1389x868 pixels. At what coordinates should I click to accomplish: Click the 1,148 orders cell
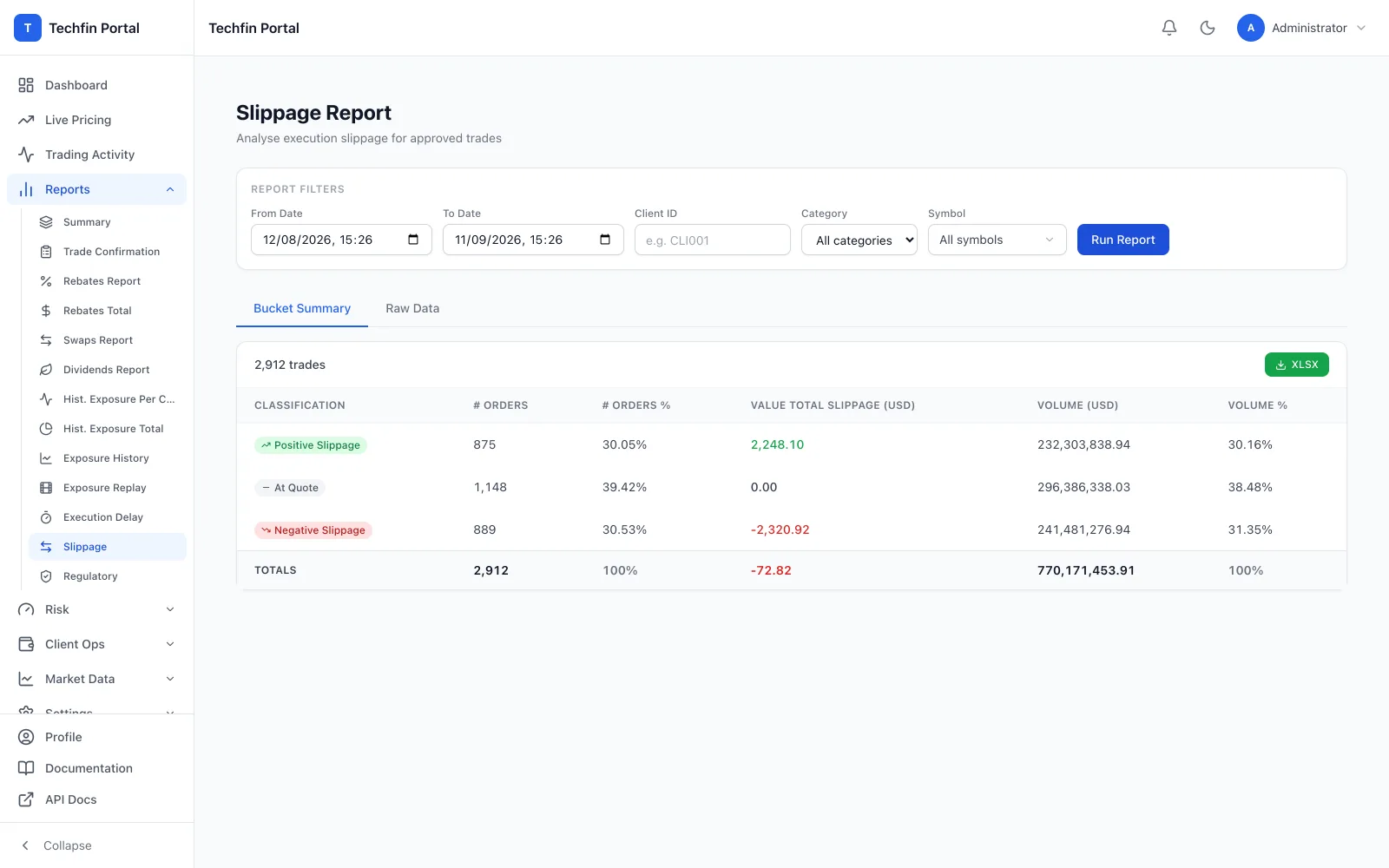pos(490,487)
